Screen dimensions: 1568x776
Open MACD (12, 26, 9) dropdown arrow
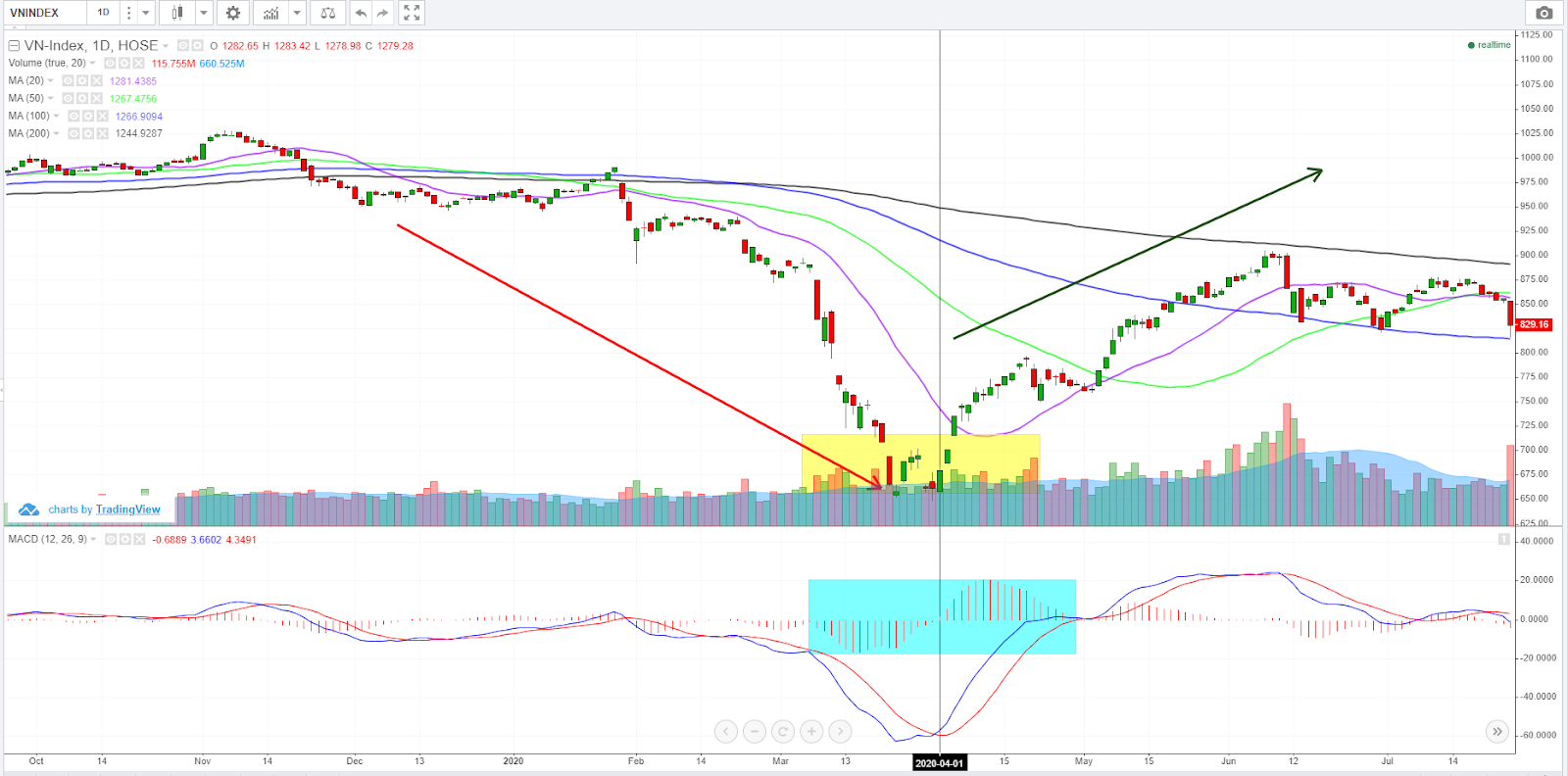[x=93, y=540]
